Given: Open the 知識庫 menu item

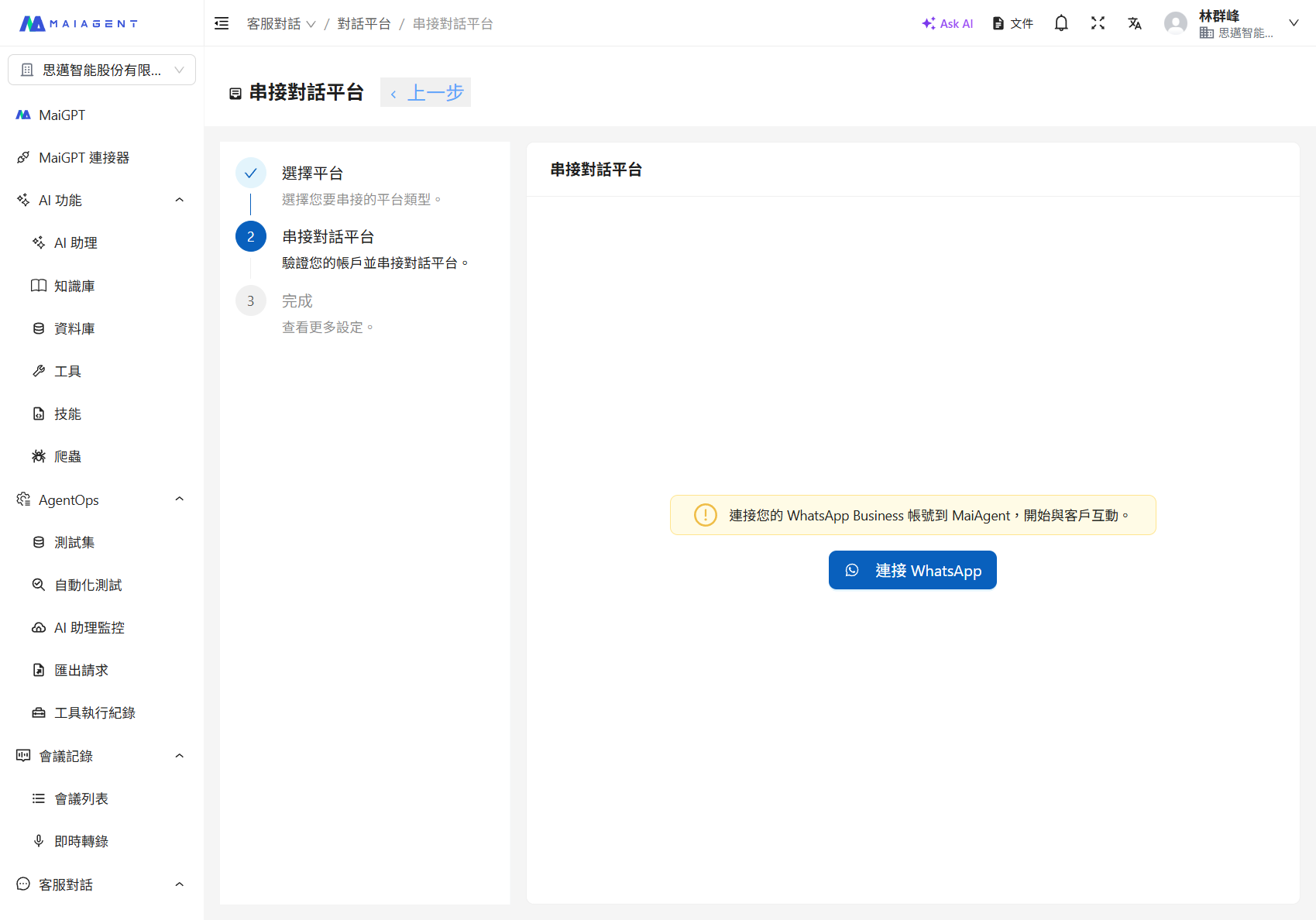Looking at the screenshot, I should tap(74, 286).
